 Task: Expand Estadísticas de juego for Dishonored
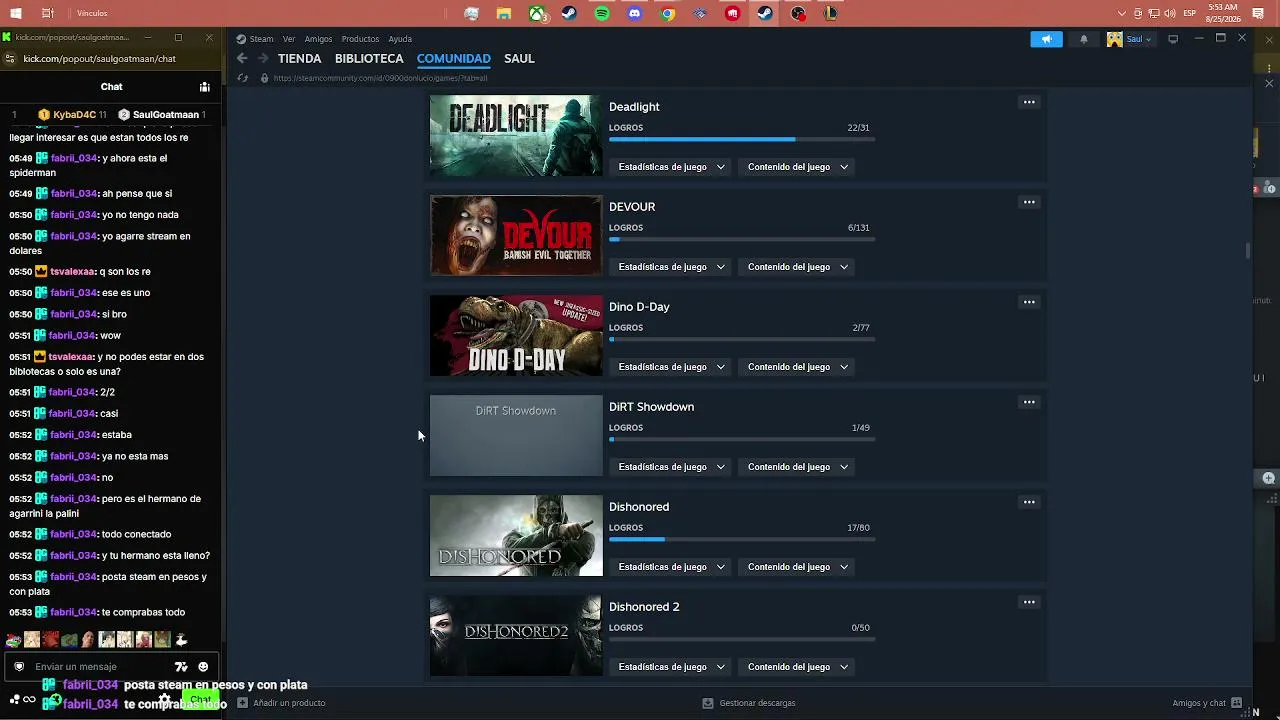[x=671, y=567]
